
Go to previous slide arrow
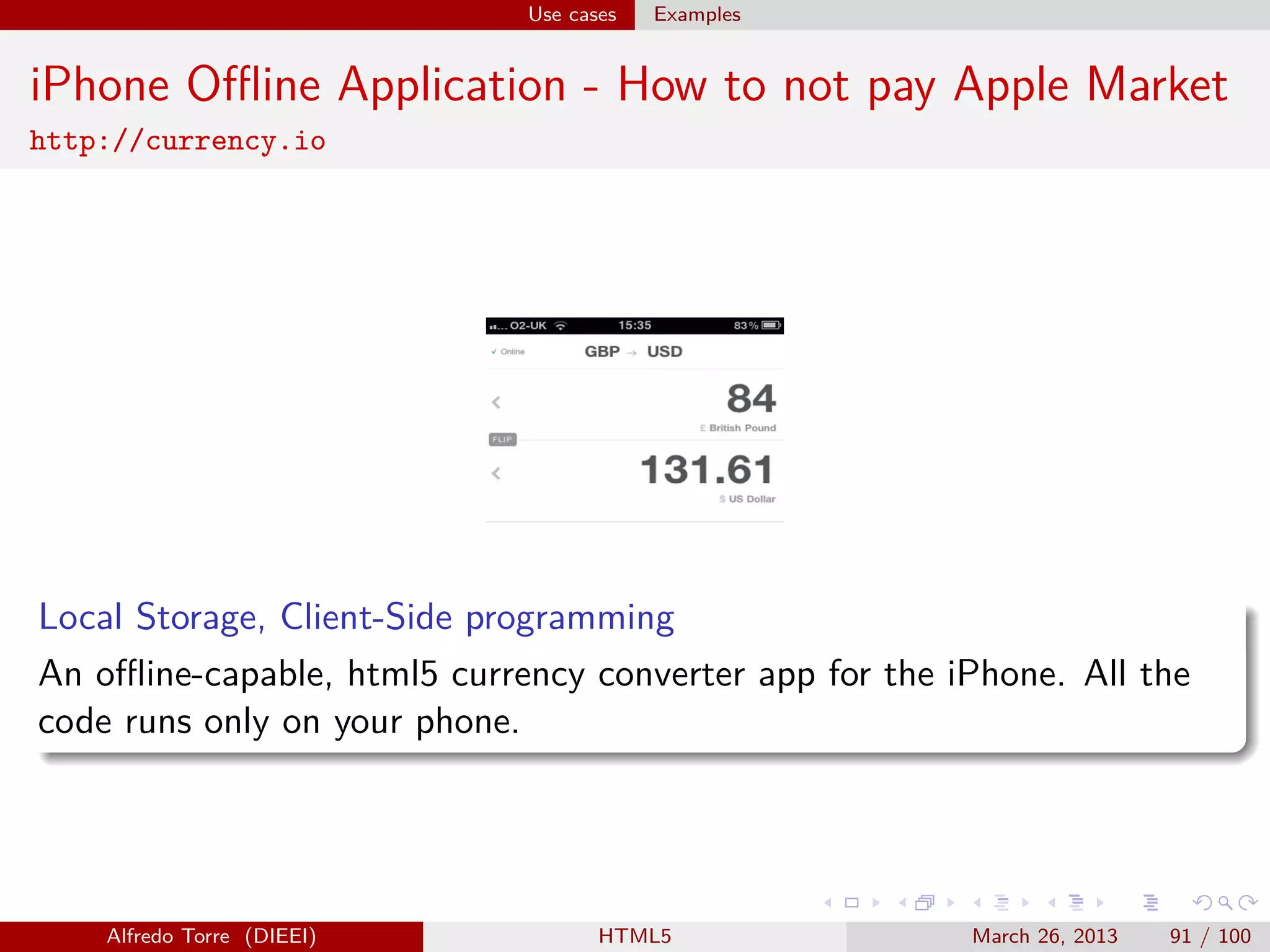827,902
